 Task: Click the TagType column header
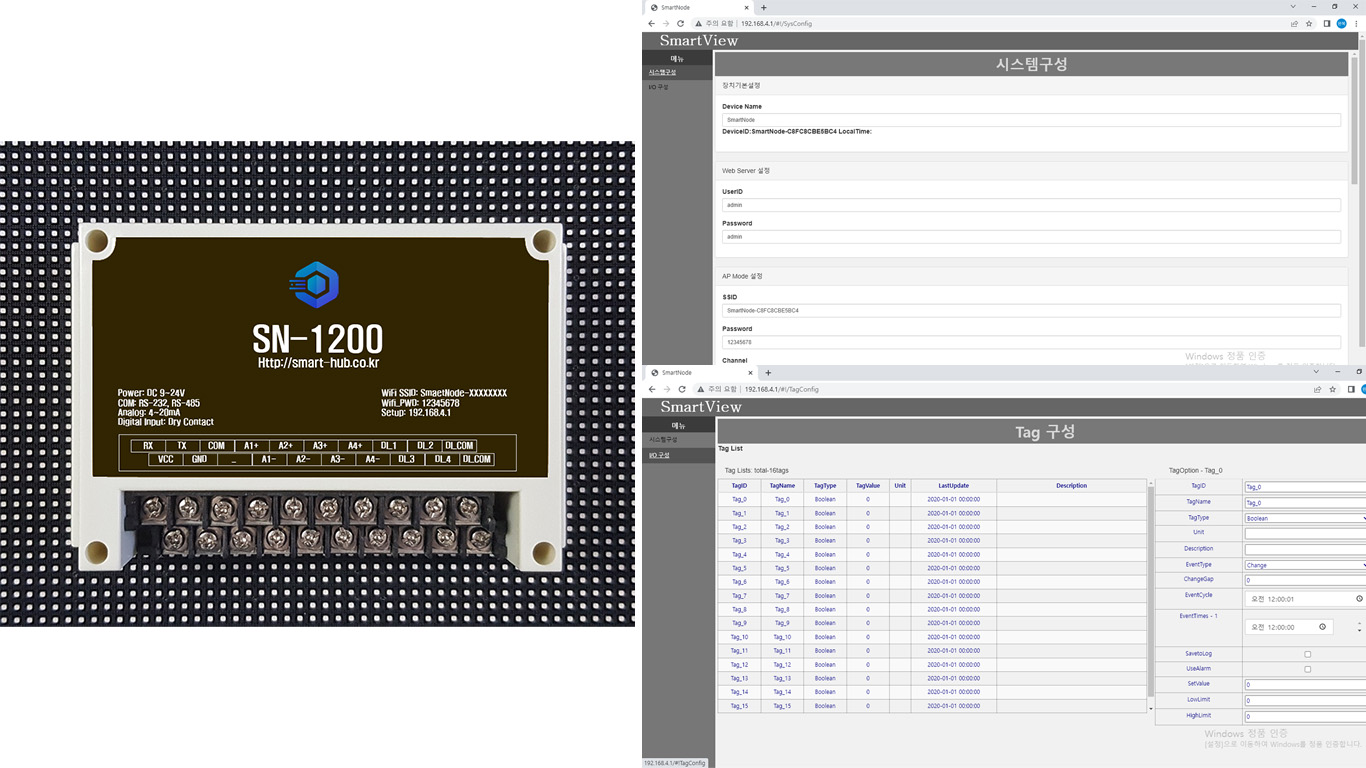[825, 486]
